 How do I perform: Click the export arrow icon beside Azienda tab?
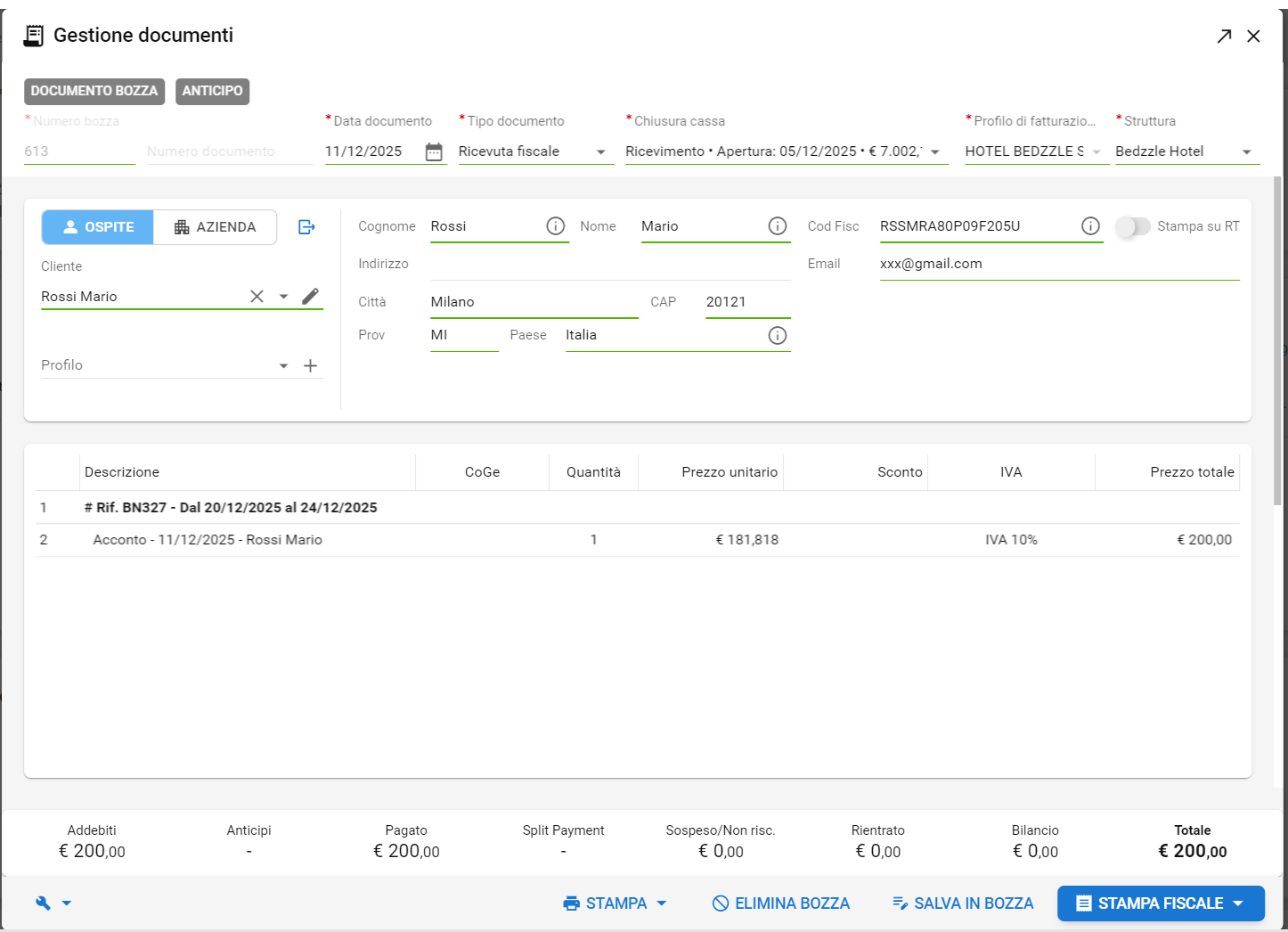(306, 227)
